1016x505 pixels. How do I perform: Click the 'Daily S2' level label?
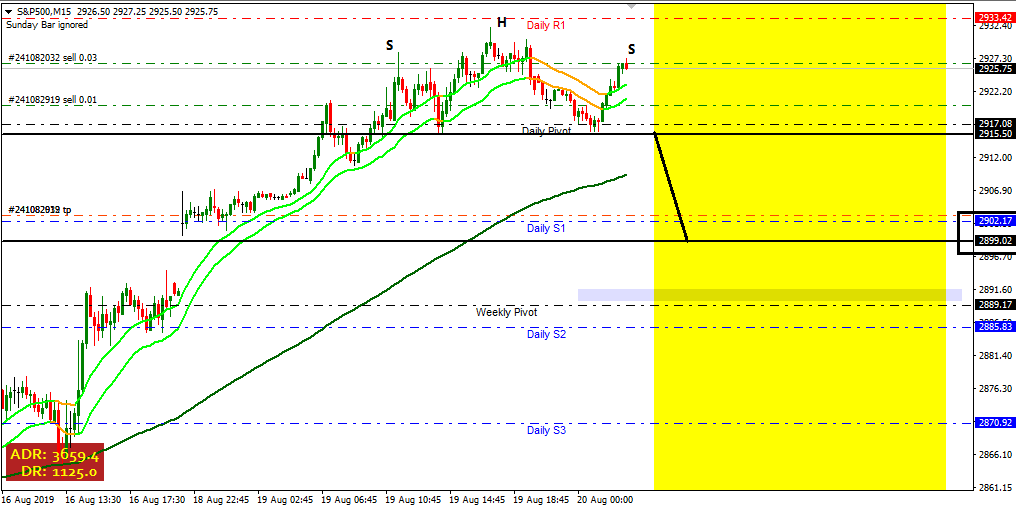[x=546, y=335]
